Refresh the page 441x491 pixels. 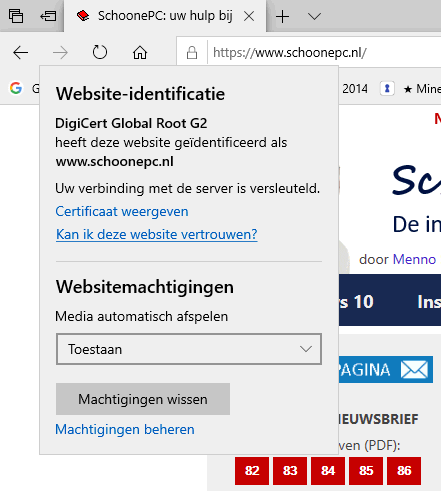tap(100, 52)
